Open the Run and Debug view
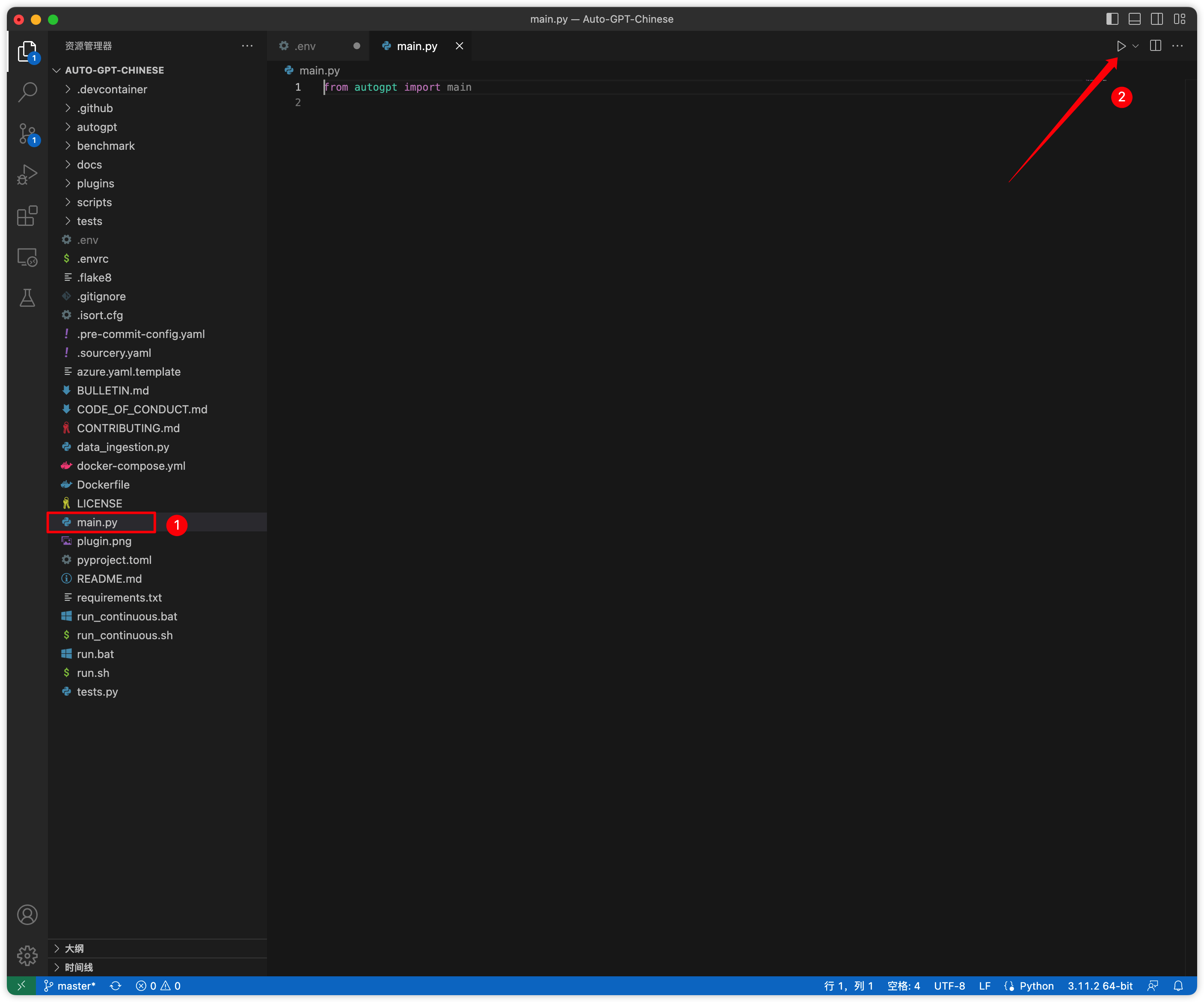 [x=27, y=175]
